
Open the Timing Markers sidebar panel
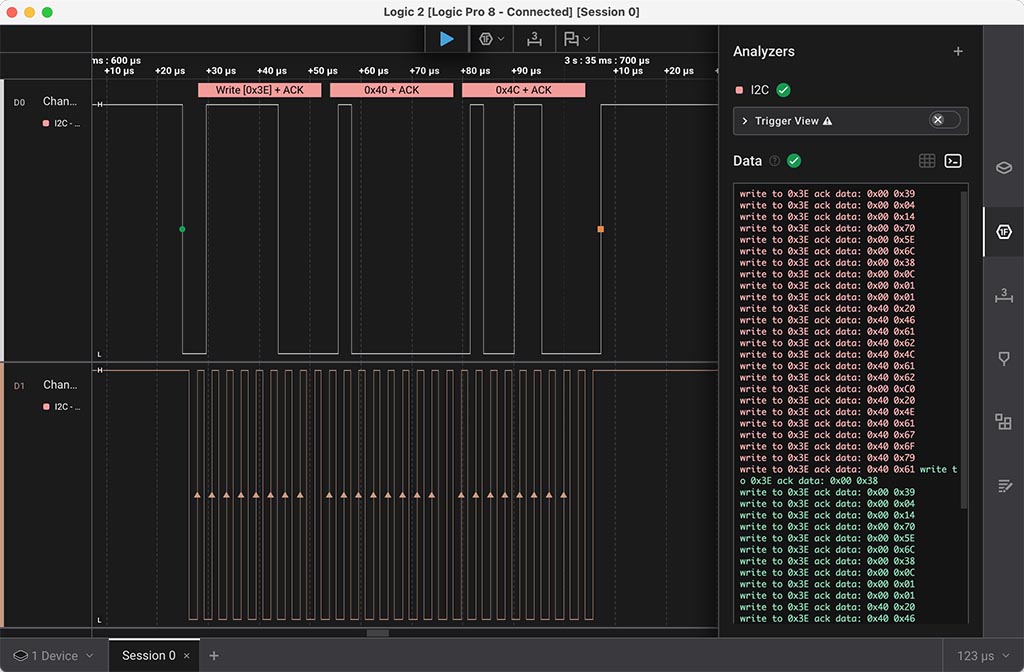pos(1004,358)
